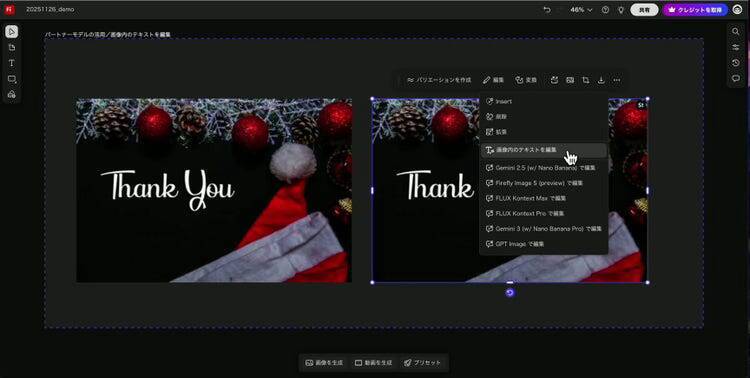Click the bottom shapes/assets tool in left toolbar
750x378 pixels.
point(12,94)
